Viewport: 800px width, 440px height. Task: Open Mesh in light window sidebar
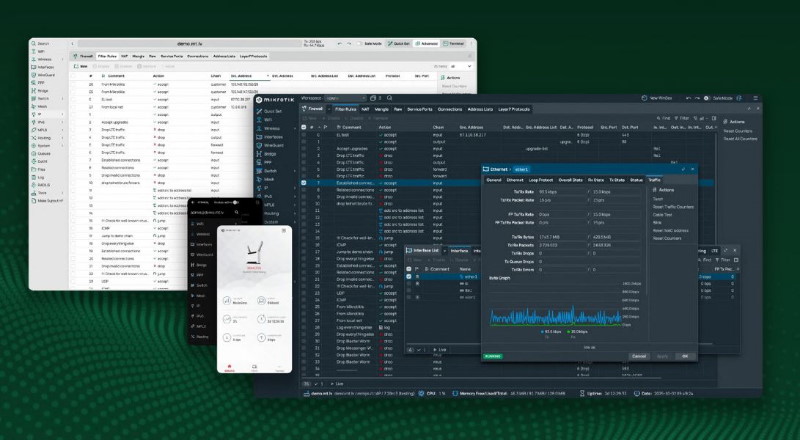[x=39, y=107]
